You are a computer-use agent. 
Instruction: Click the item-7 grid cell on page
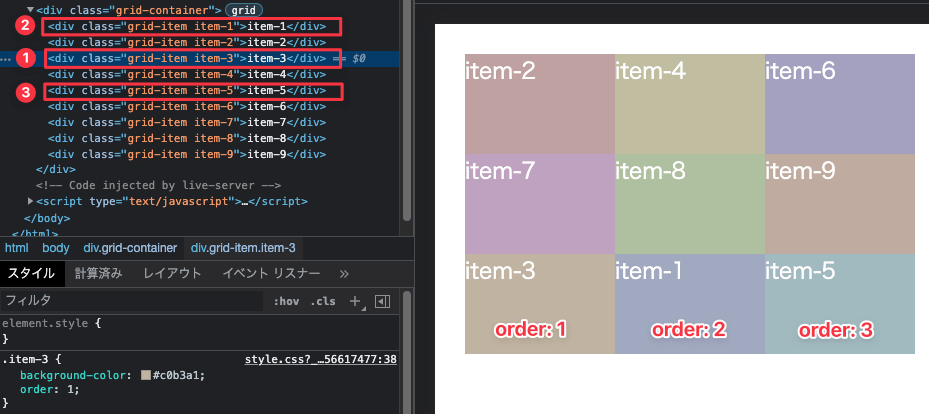point(540,204)
